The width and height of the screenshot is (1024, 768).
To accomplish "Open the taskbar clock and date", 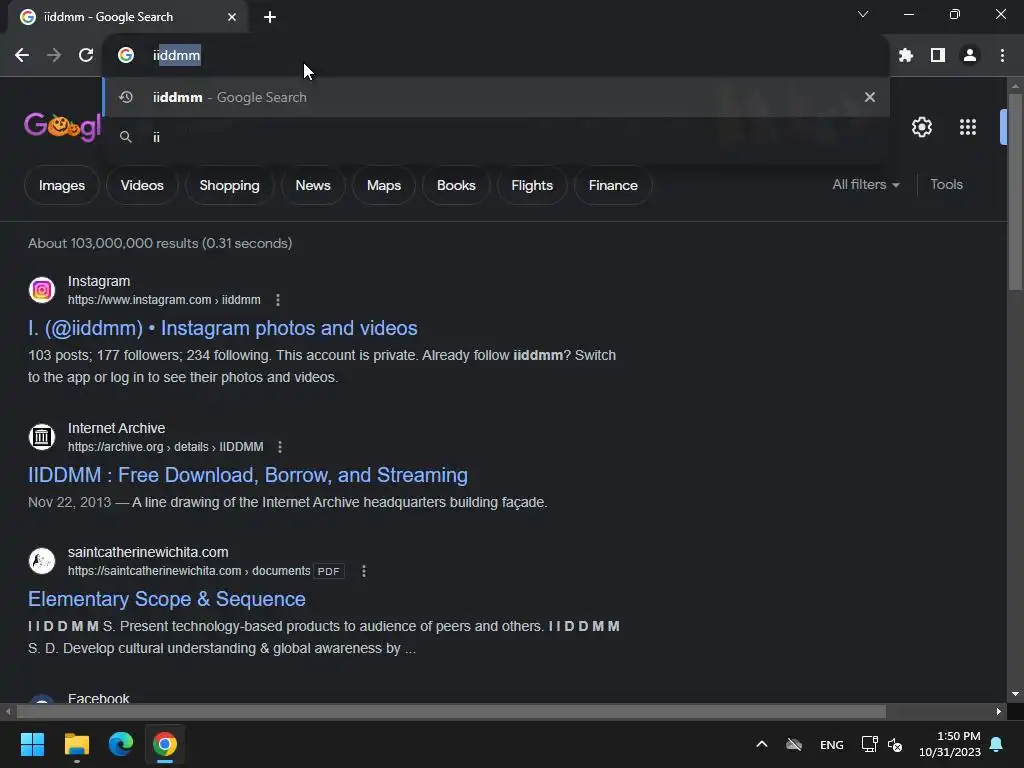I will (x=950, y=744).
